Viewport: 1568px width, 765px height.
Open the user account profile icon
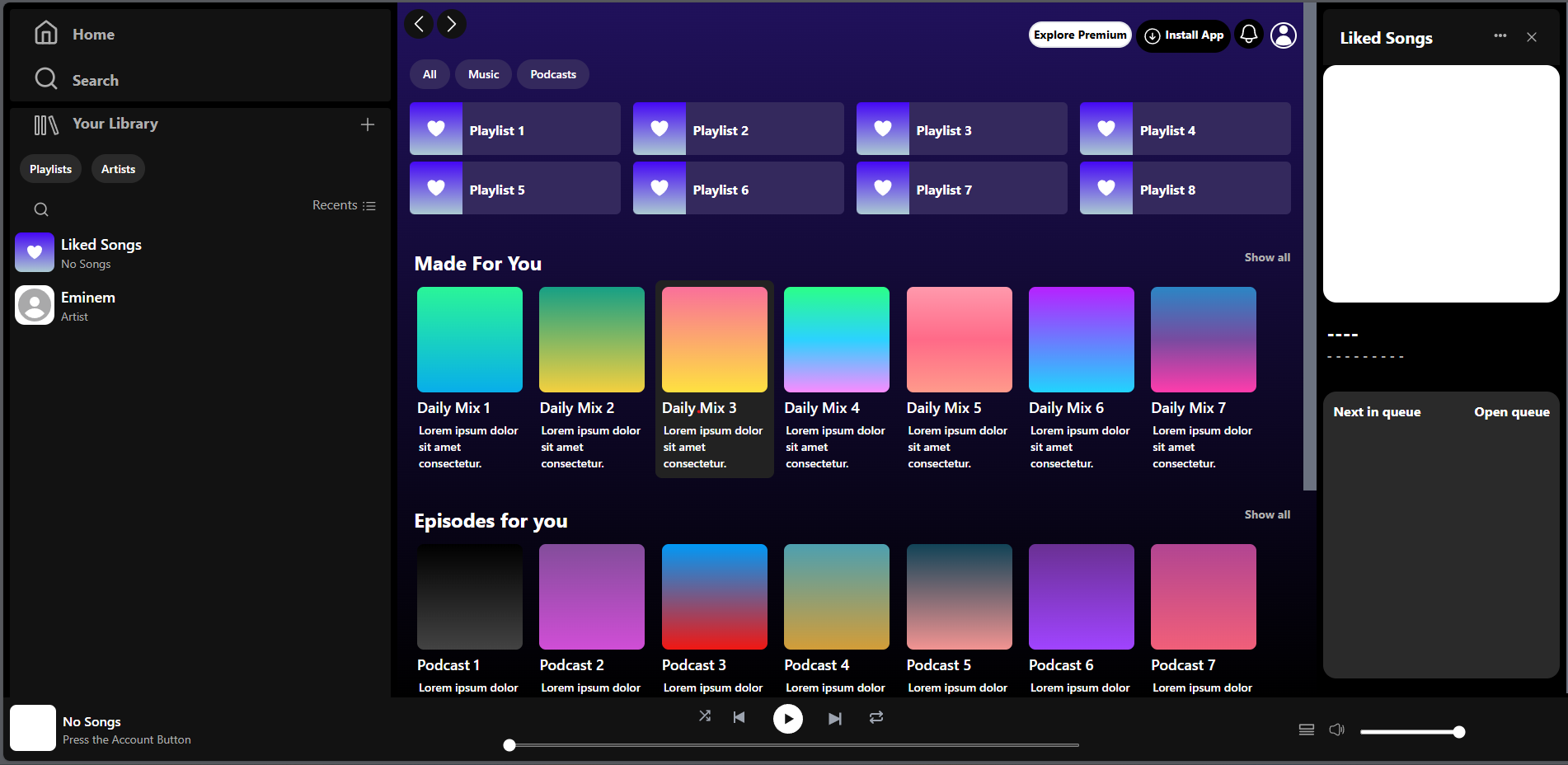1284,35
